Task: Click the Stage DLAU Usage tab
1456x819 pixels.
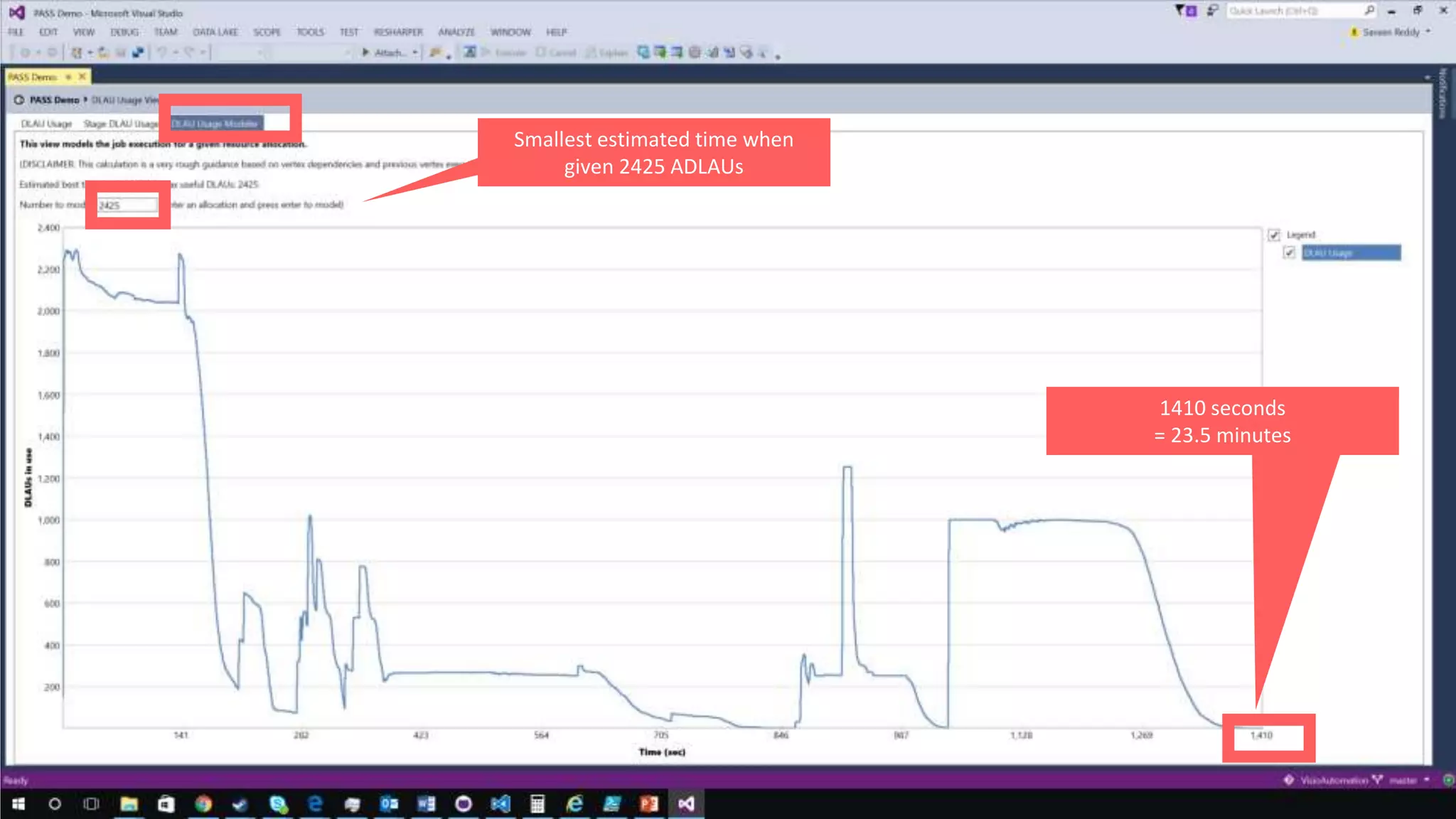Action: 120,124
